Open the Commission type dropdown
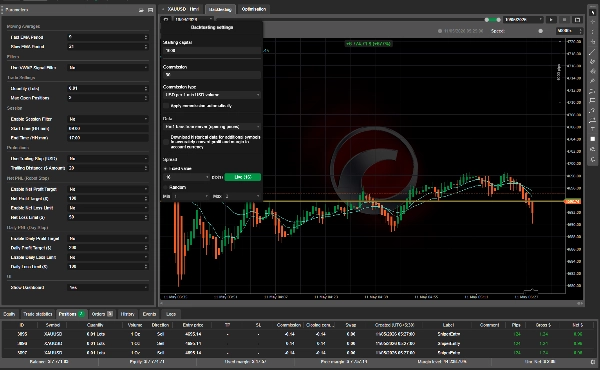Screen dimensions: 600x370 [212, 95]
